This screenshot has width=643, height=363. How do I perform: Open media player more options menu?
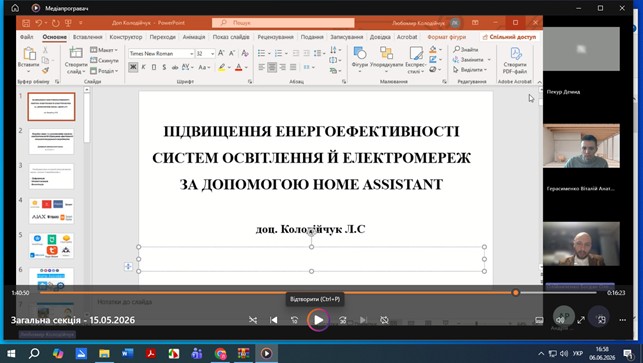[622, 320]
